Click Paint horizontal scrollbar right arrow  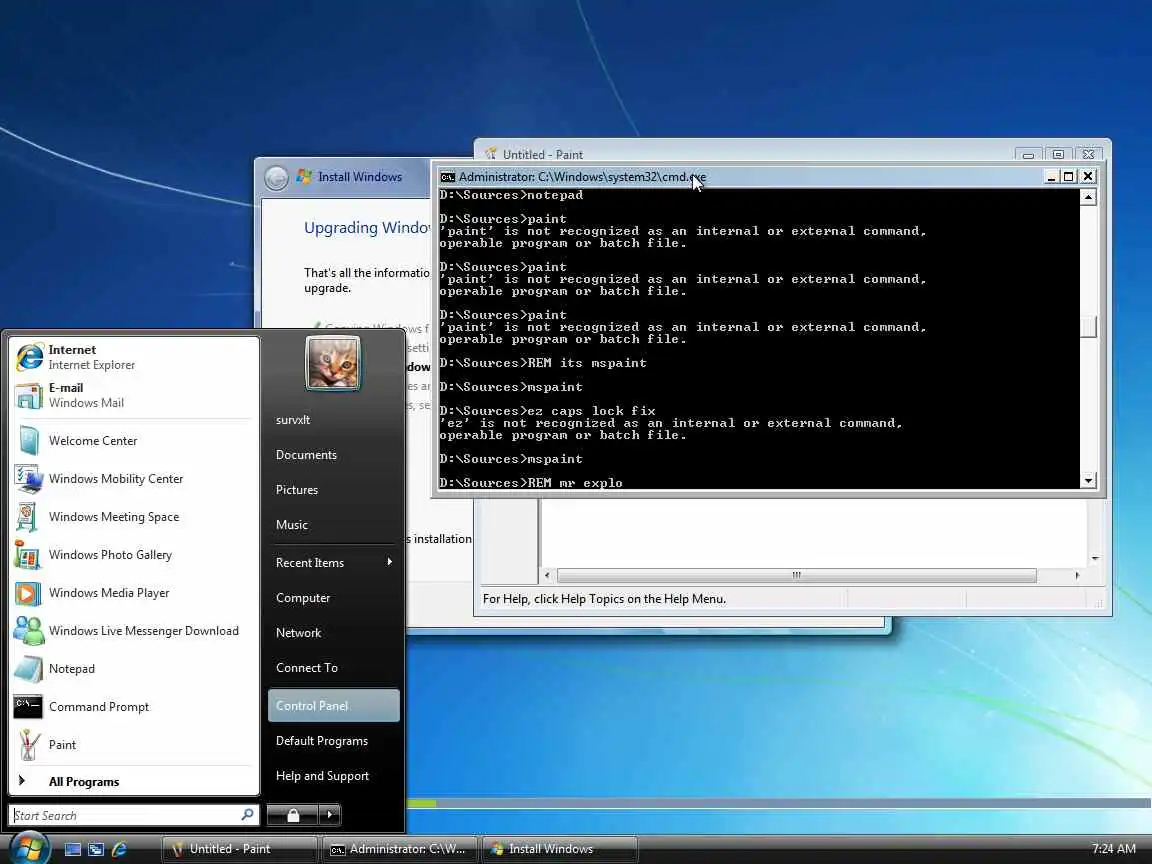1077,575
